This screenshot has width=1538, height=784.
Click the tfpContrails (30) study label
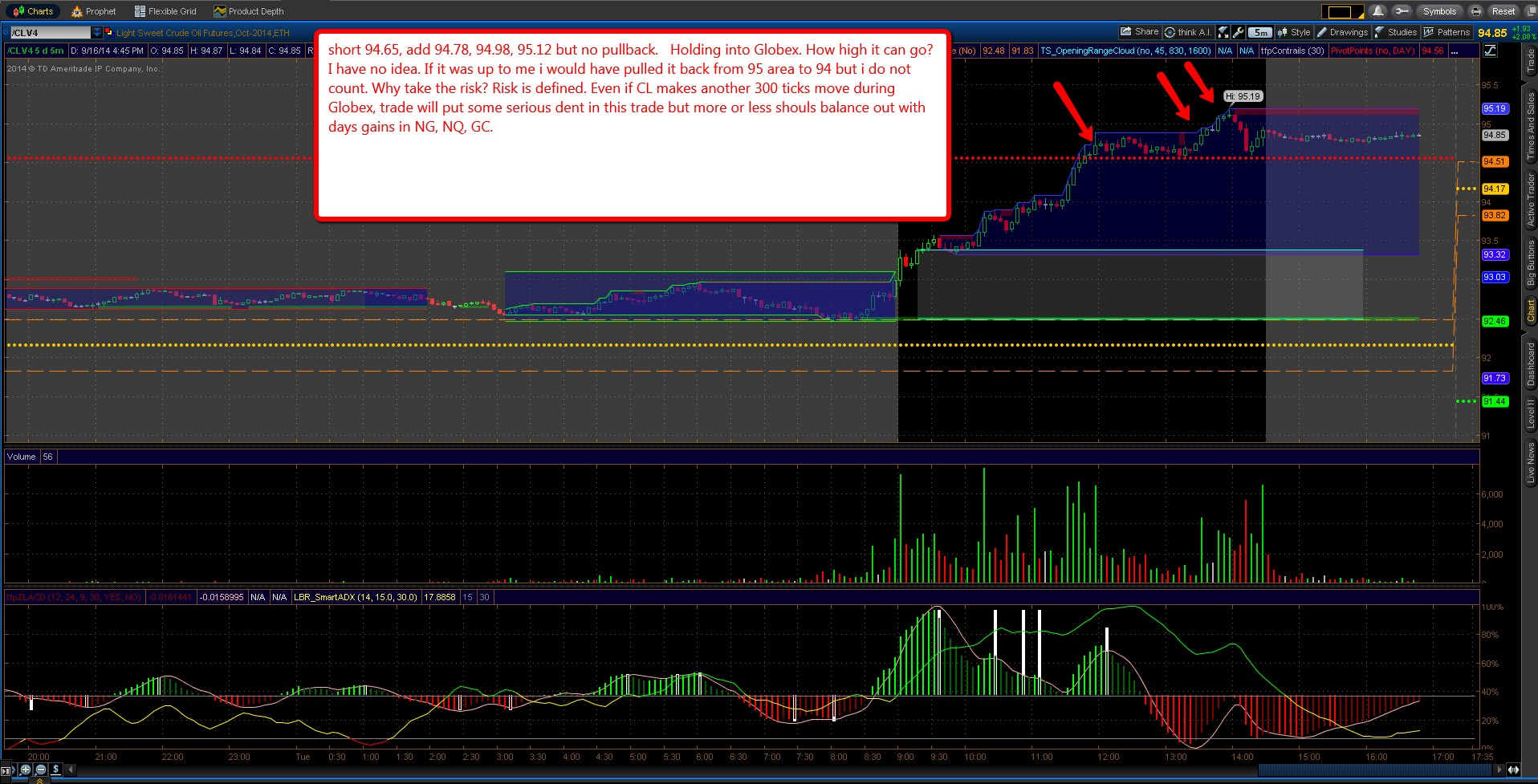1292,51
